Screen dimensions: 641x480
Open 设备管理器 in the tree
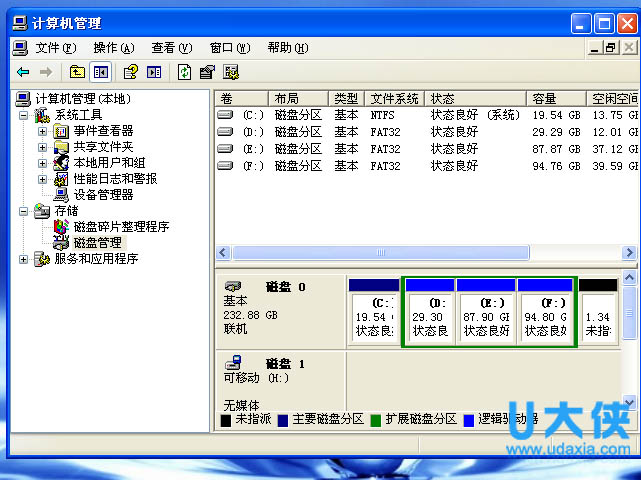[103, 195]
